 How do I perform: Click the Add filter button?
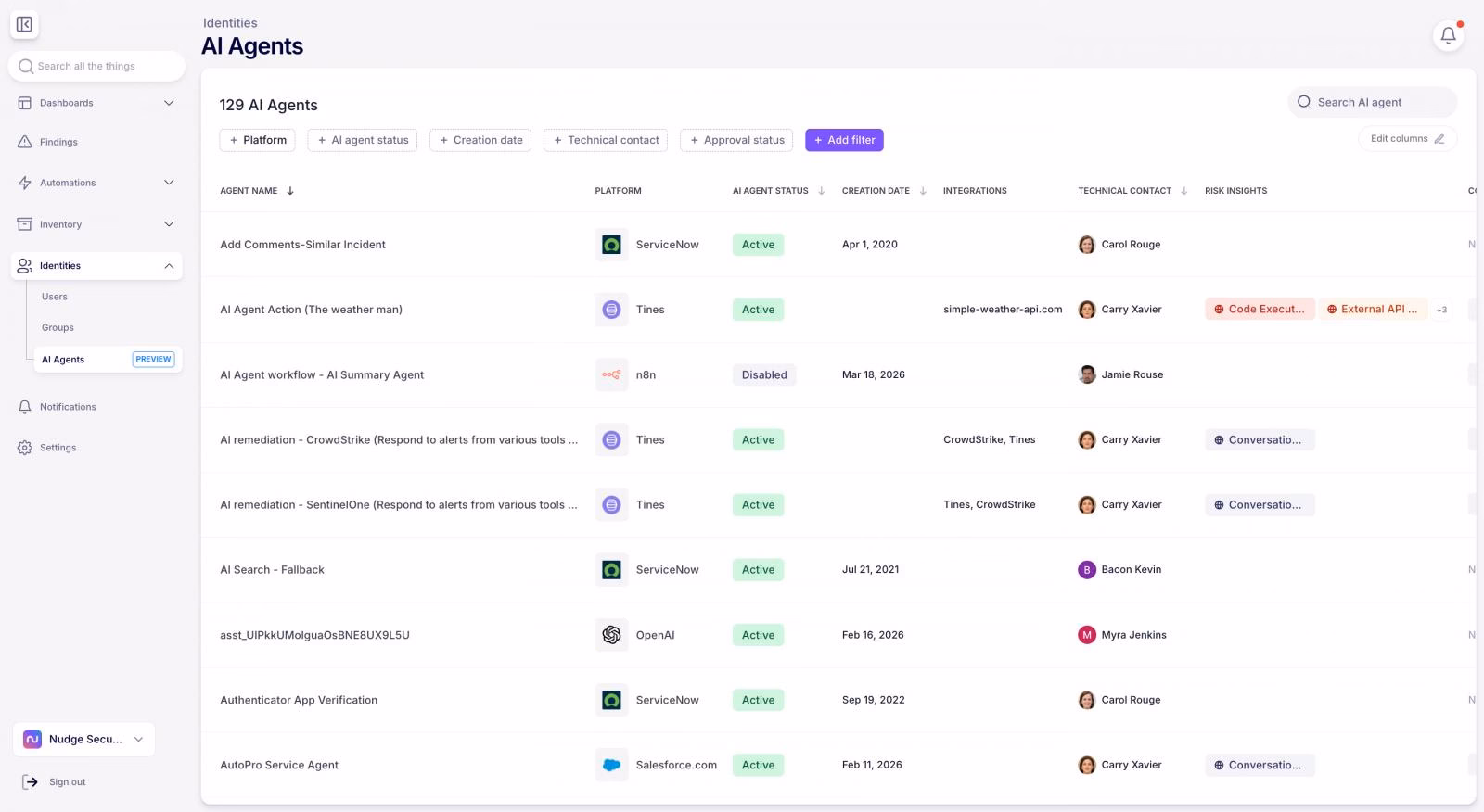(844, 140)
